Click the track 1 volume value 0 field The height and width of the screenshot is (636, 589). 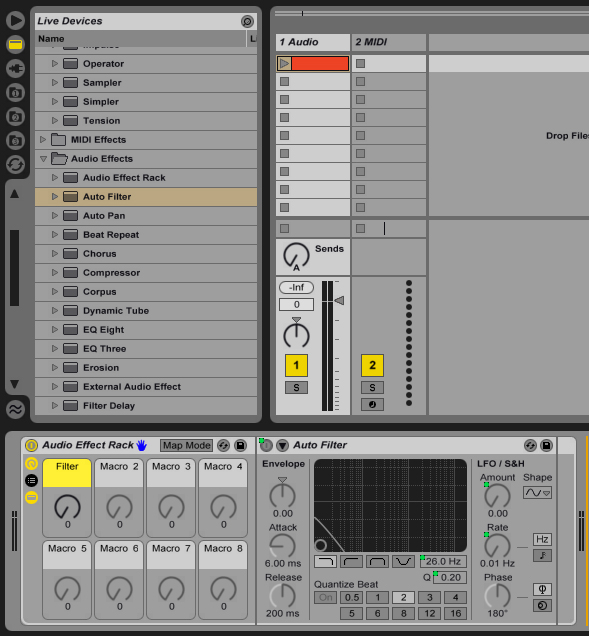tap(296, 304)
